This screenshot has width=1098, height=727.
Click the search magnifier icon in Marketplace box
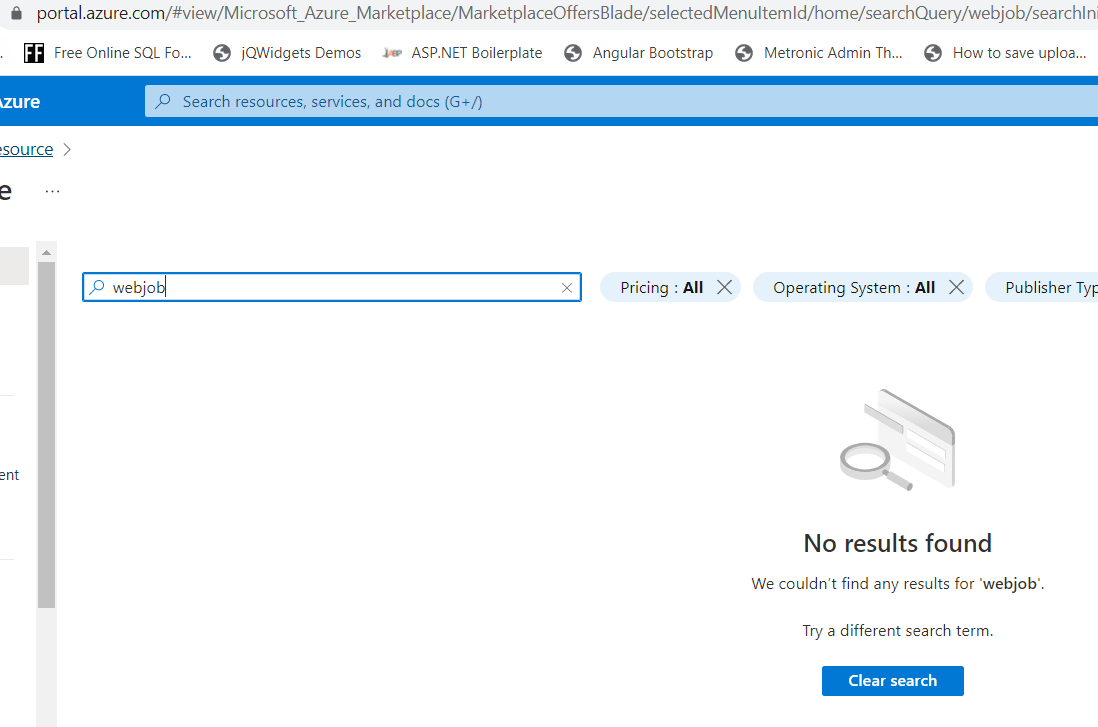(97, 287)
